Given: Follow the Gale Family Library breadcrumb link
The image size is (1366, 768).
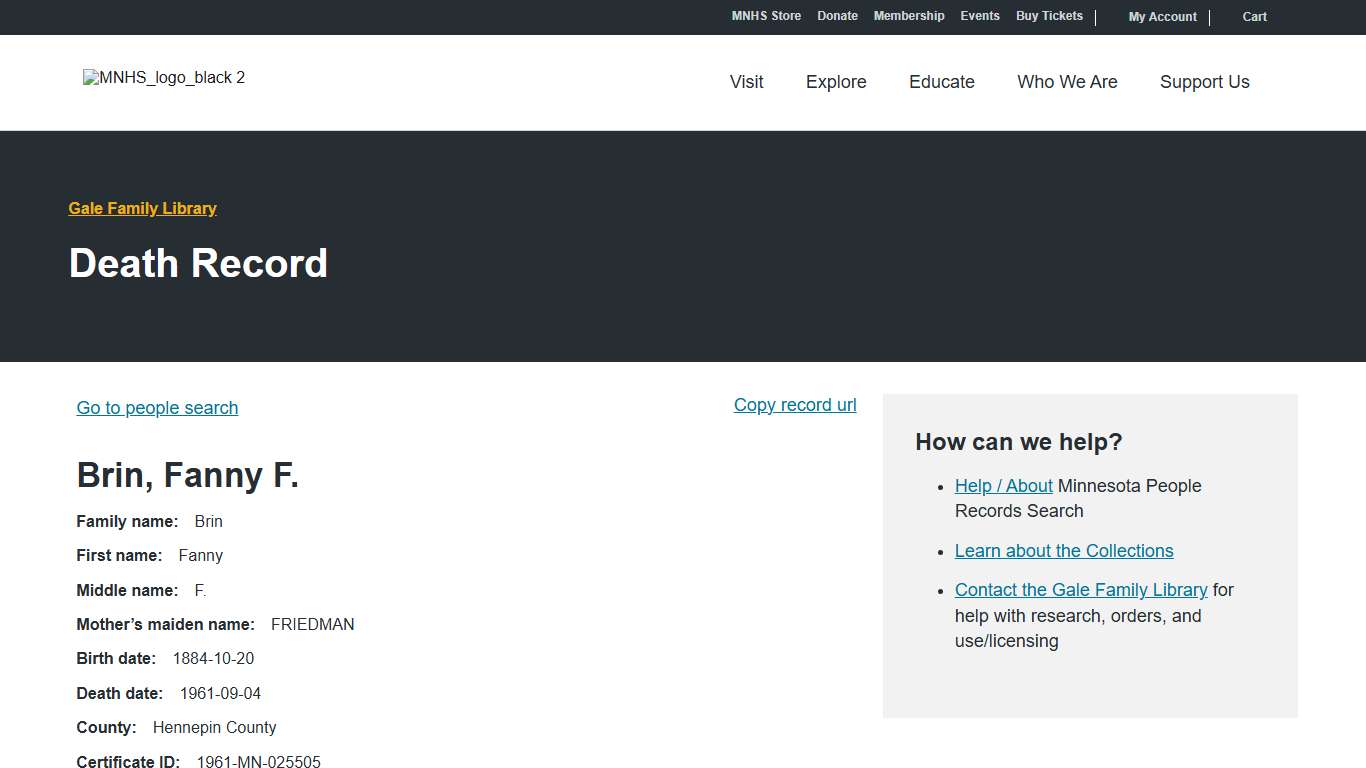Looking at the screenshot, I should (x=142, y=208).
